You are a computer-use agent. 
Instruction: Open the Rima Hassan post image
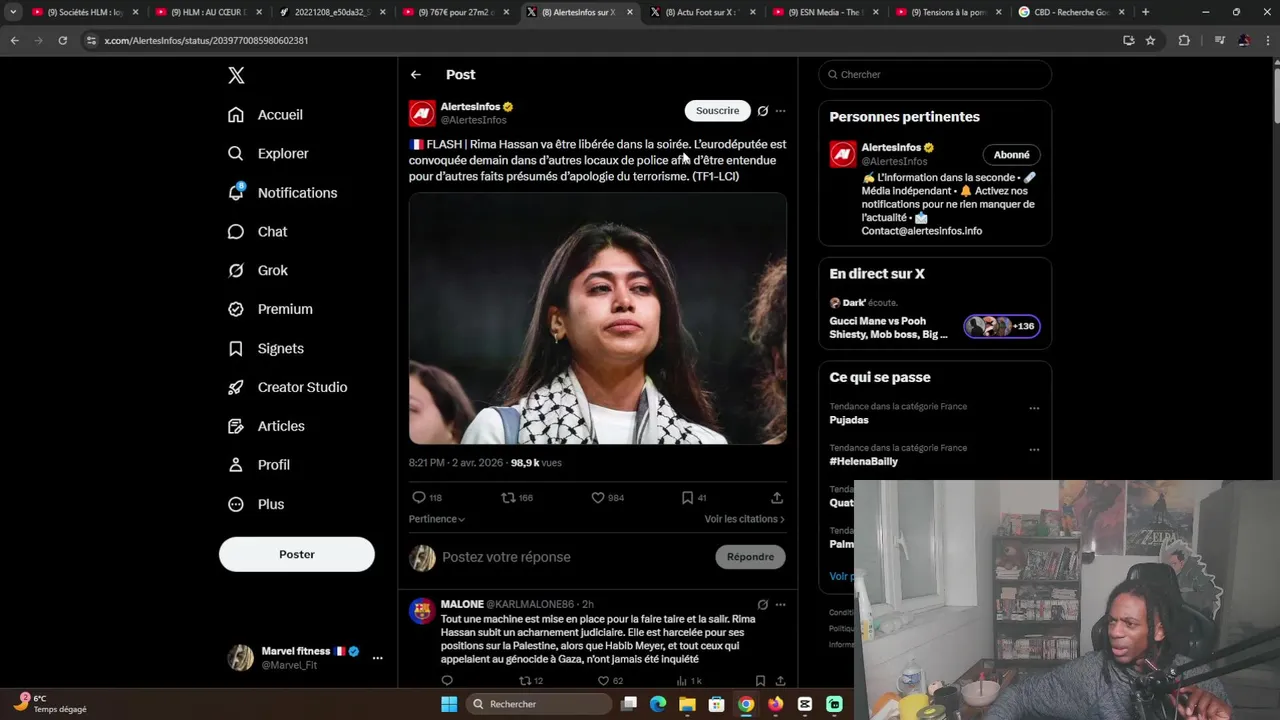point(598,319)
